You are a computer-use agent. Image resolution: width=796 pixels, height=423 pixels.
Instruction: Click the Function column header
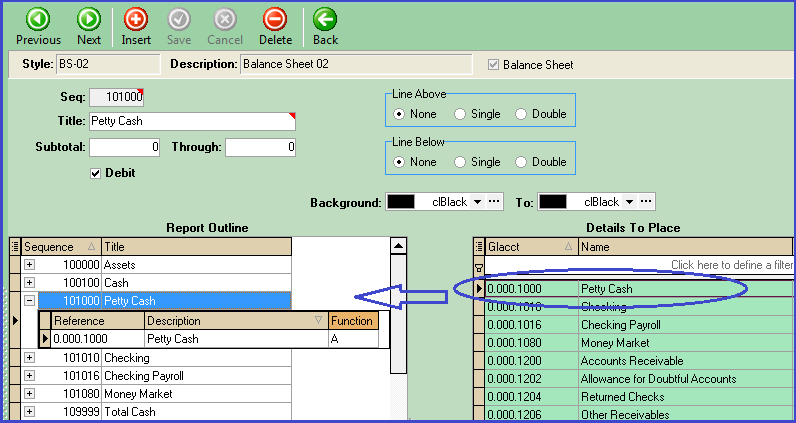353,321
